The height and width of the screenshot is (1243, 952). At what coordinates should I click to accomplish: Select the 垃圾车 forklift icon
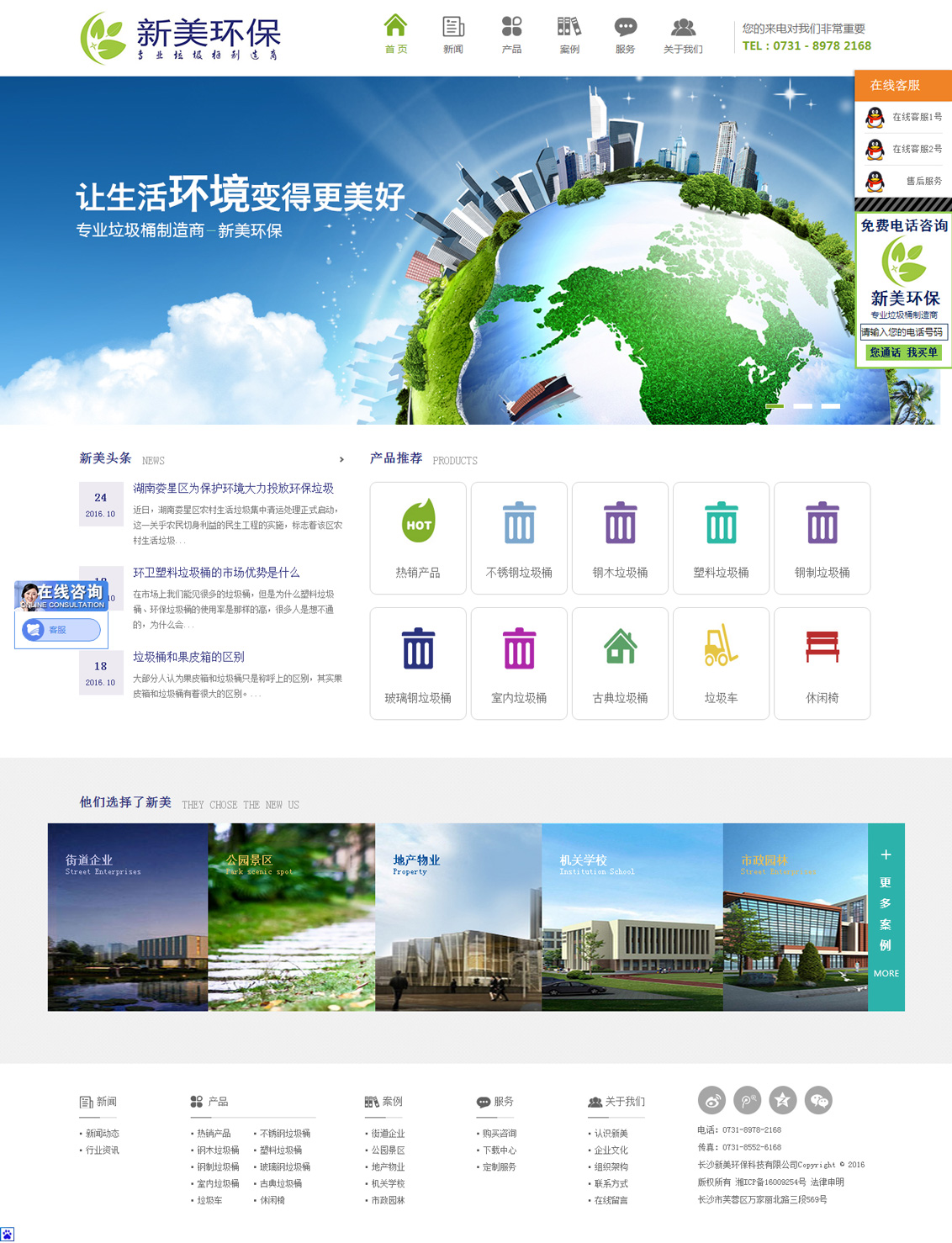(721, 647)
